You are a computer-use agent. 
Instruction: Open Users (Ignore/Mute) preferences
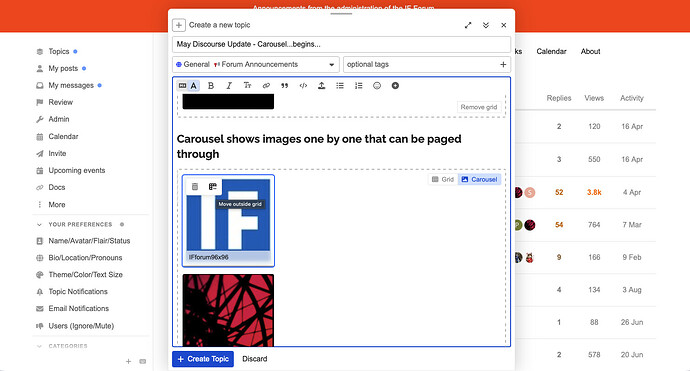click(81, 326)
